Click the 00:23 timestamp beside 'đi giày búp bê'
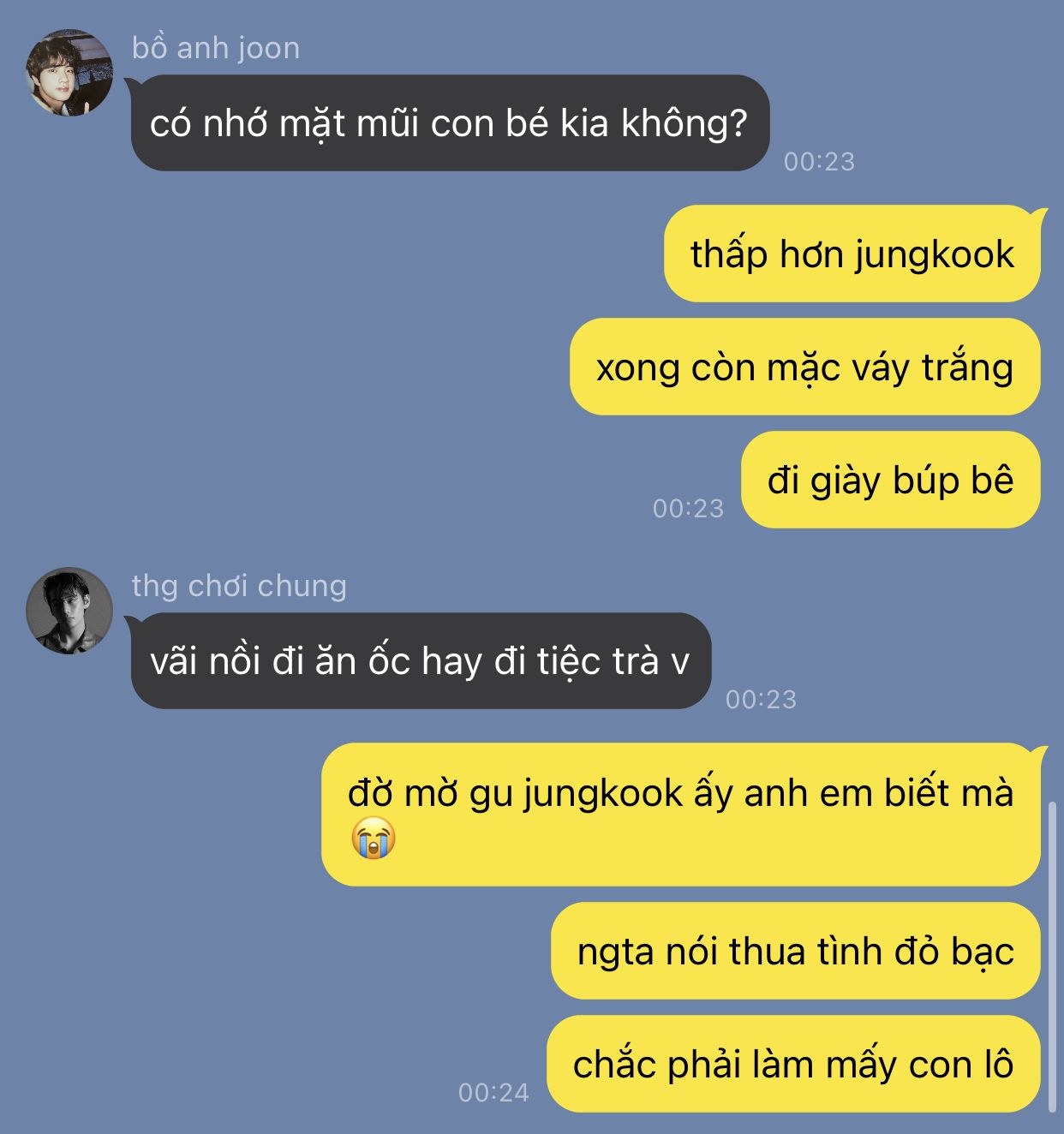This screenshot has width=1064, height=1134. (689, 509)
